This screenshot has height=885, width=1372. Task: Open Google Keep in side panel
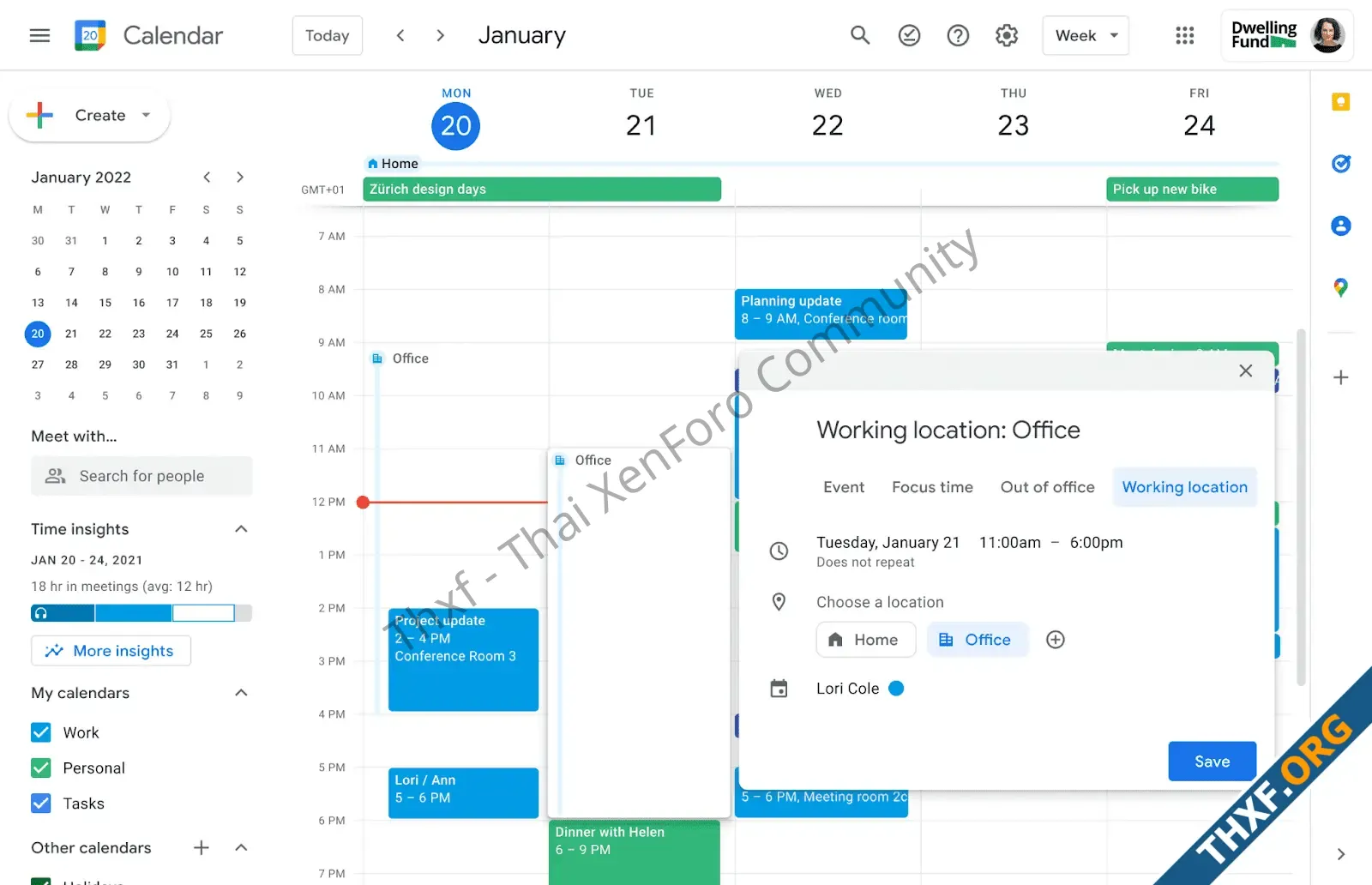1341,102
